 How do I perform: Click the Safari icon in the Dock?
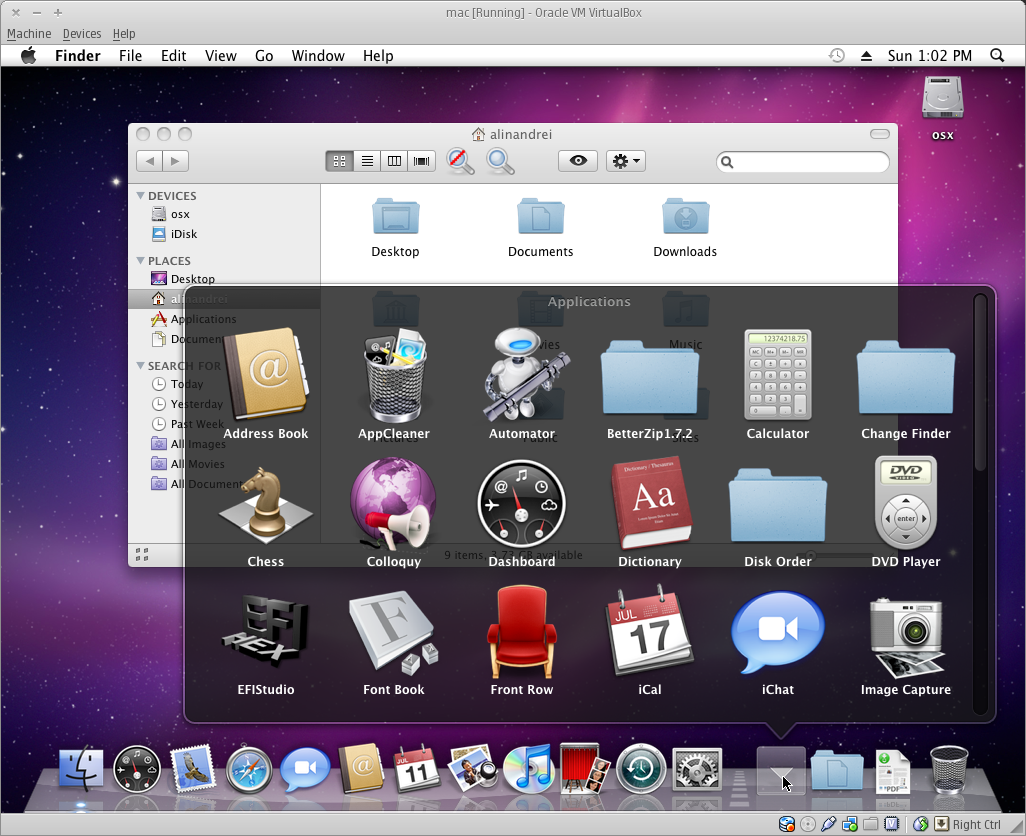point(249,770)
